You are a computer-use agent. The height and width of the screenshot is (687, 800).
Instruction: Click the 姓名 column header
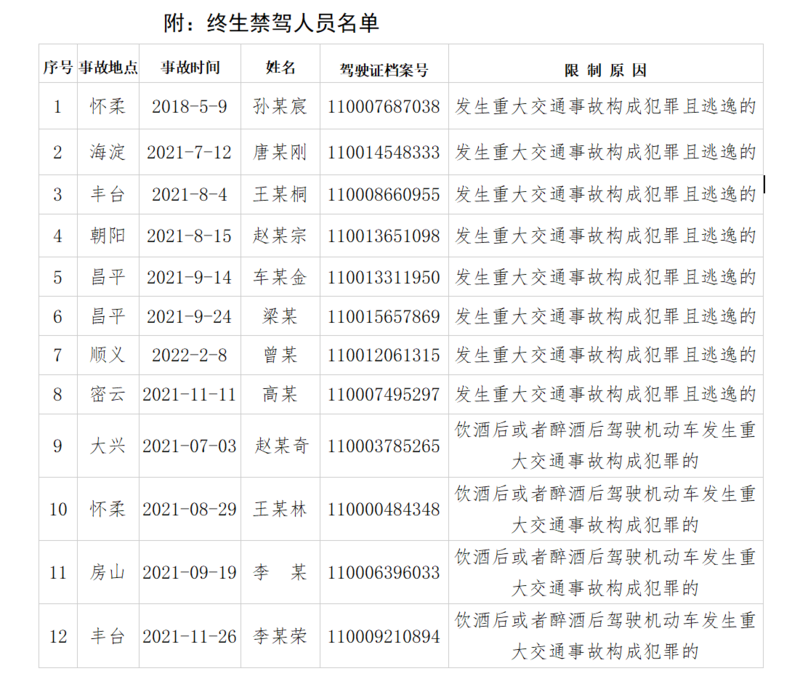[281, 68]
